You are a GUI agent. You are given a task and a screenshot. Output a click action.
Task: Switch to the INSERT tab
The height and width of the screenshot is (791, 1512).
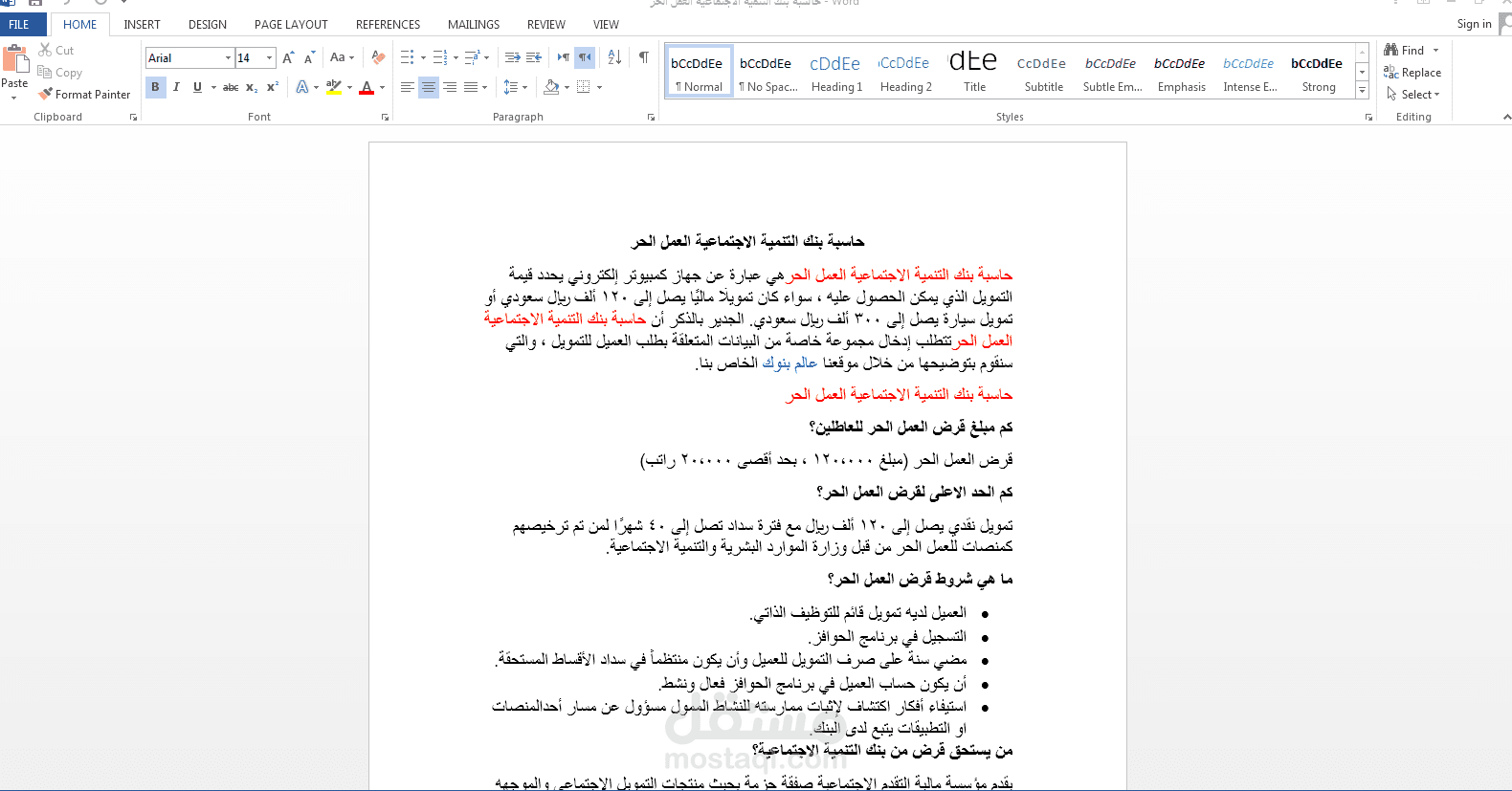point(142,24)
